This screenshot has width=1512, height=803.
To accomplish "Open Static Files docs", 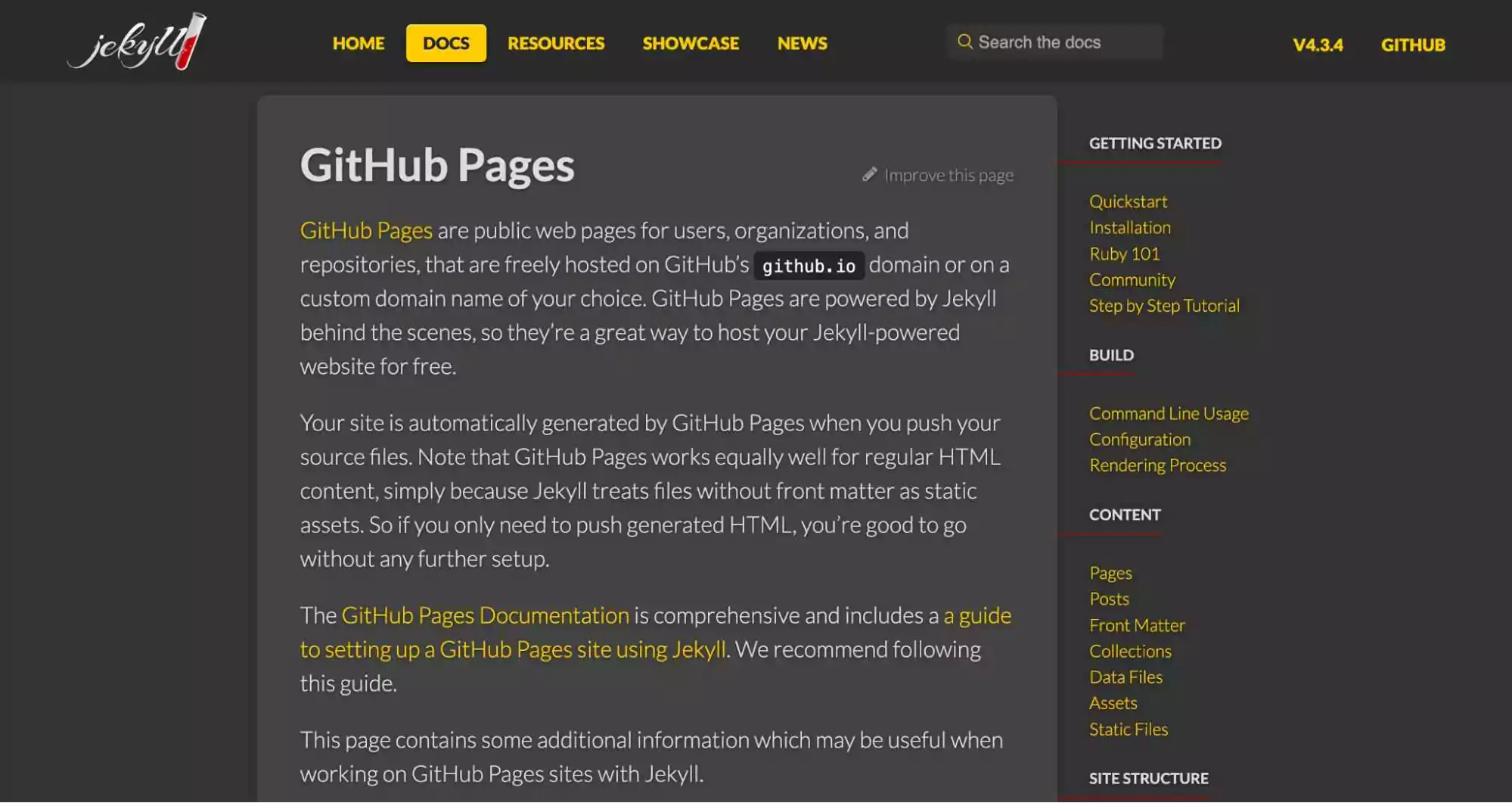I will click(x=1128, y=729).
